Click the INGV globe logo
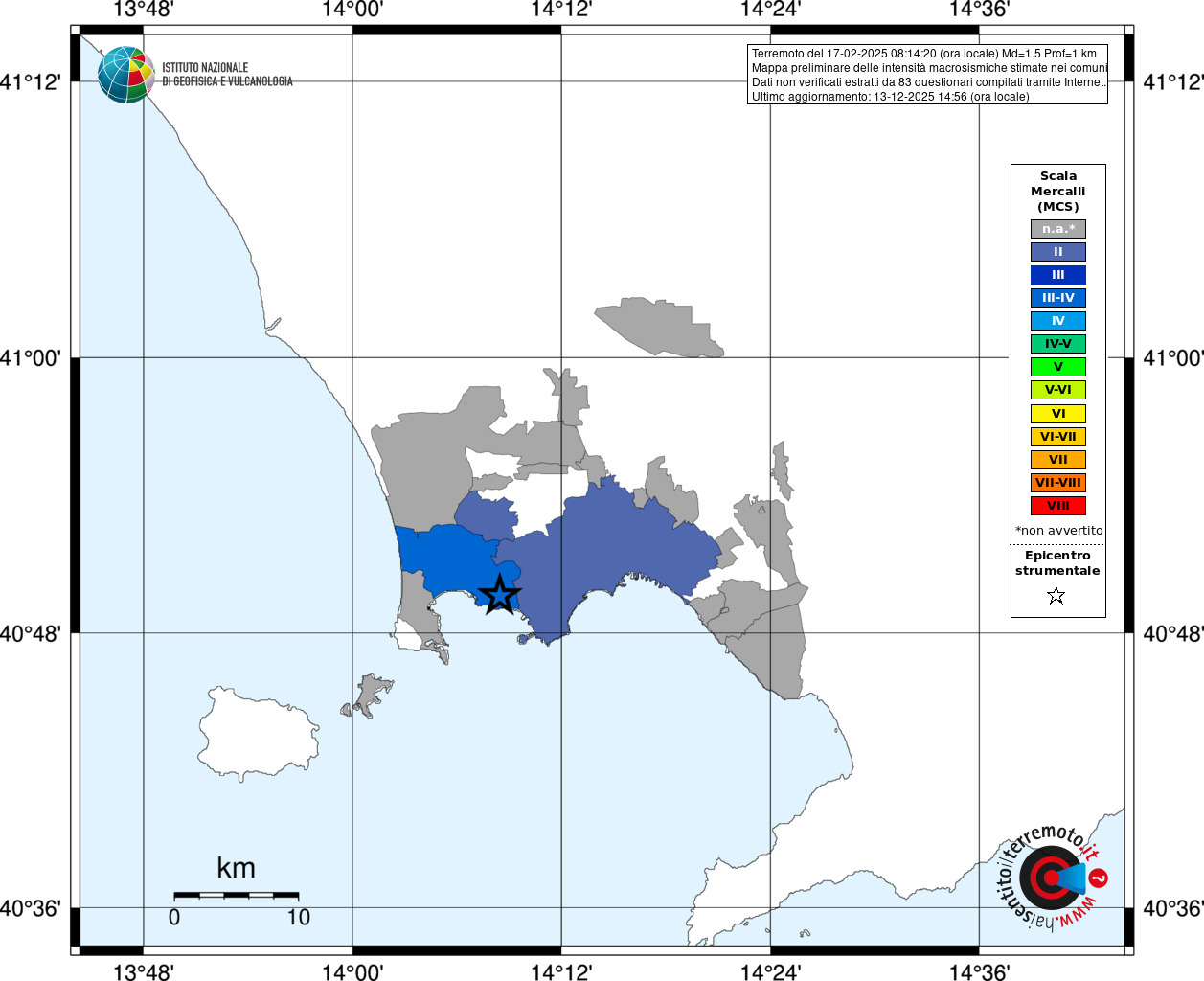 (x=125, y=75)
